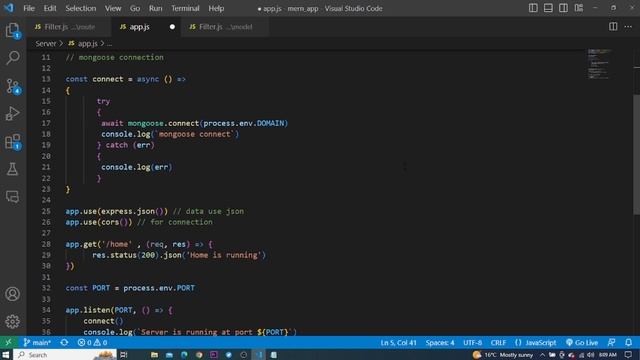Click the feedback icon in status bar

(x=611, y=342)
